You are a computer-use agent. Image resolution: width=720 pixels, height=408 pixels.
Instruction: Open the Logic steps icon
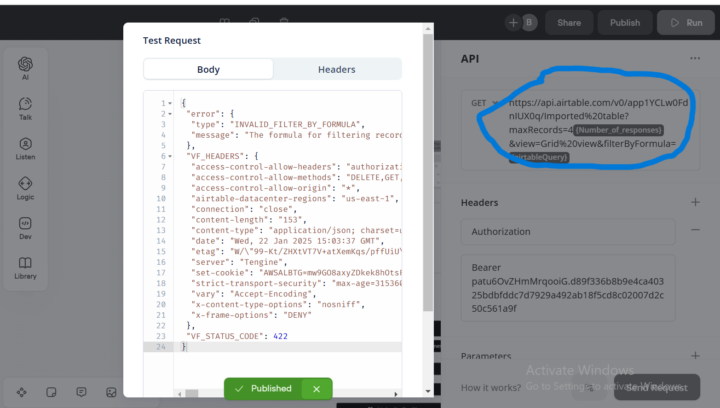[x=25, y=188]
